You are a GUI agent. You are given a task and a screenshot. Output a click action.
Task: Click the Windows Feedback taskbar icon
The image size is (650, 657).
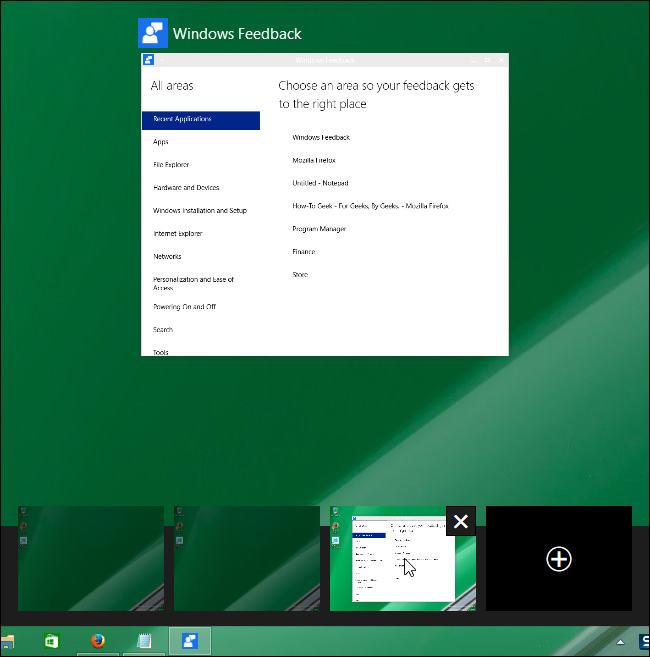190,641
